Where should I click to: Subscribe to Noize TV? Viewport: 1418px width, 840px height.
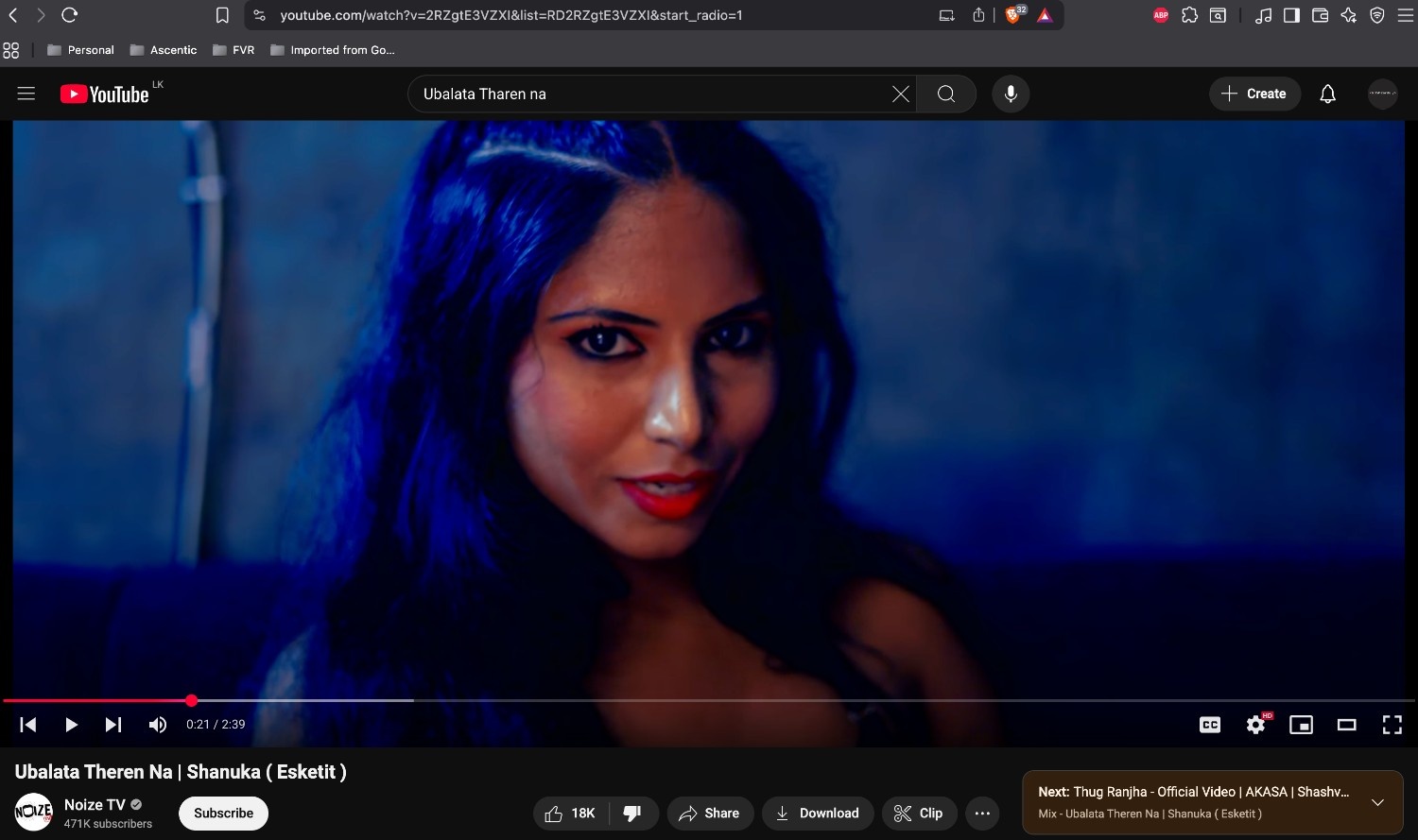[x=223, y=813]
